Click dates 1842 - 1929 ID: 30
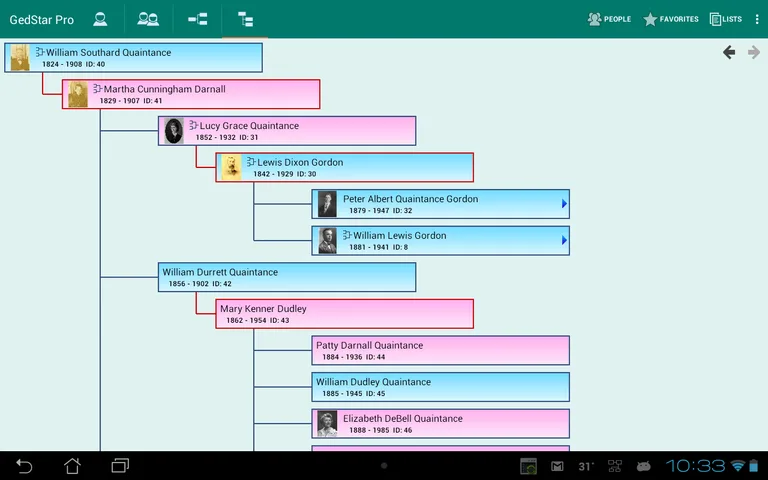 (285, 174)
